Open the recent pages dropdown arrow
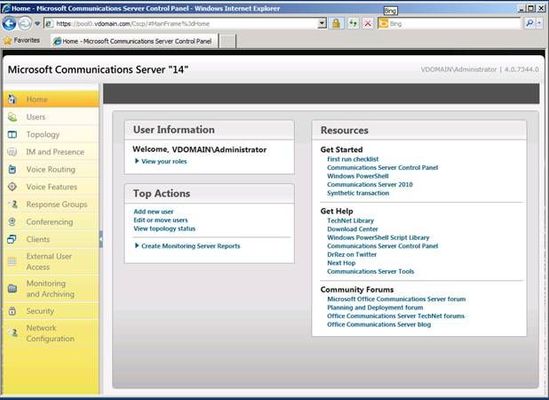This screenshot has width=549, height=400. [x=37, y=24]
